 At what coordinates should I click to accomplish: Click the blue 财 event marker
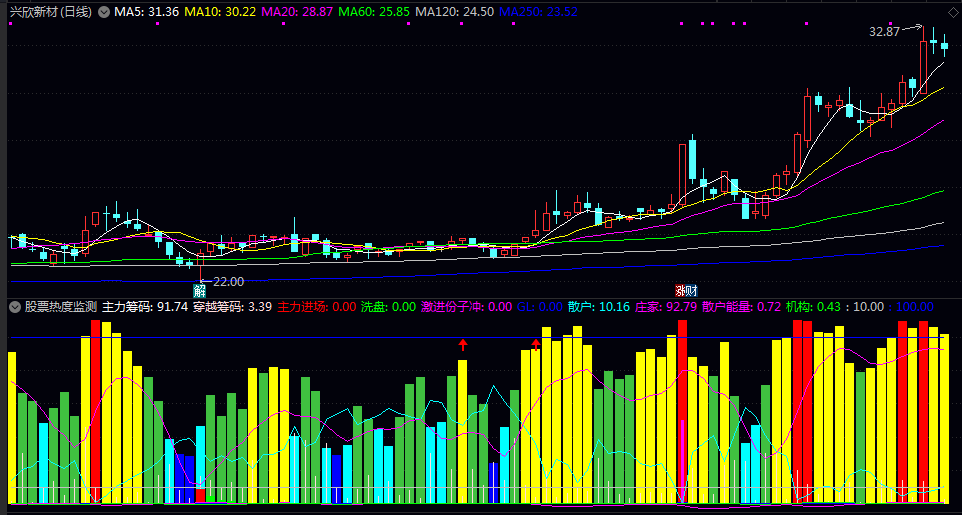tap(692, 291)
